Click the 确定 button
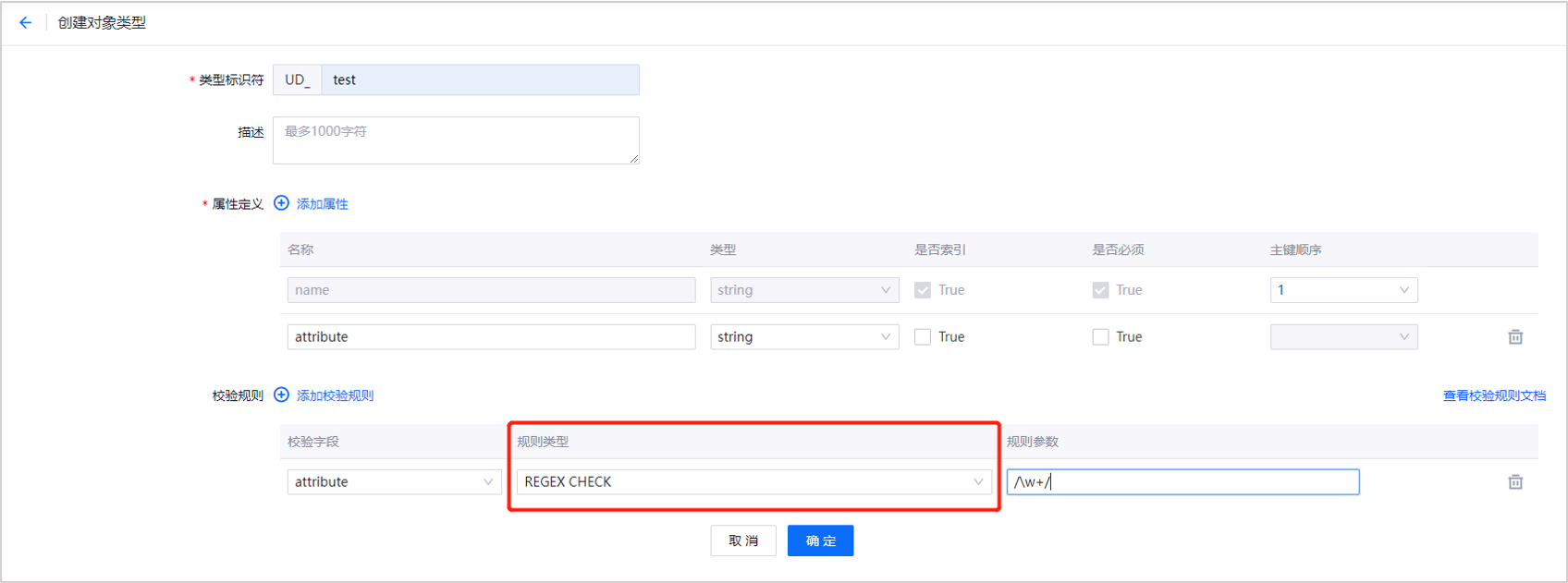 tap(820, 541)
